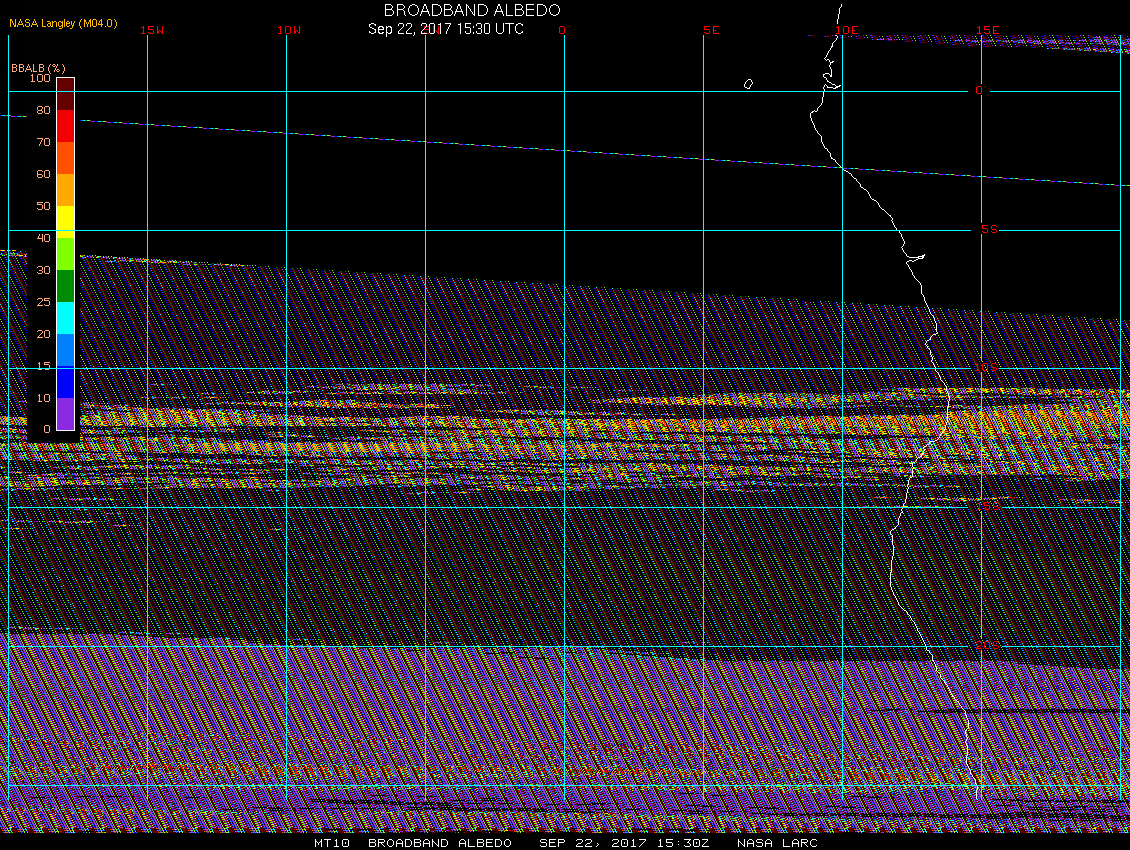
Task: Click the red 70–80% albedo swatch
Action: [x=65, y=126]
